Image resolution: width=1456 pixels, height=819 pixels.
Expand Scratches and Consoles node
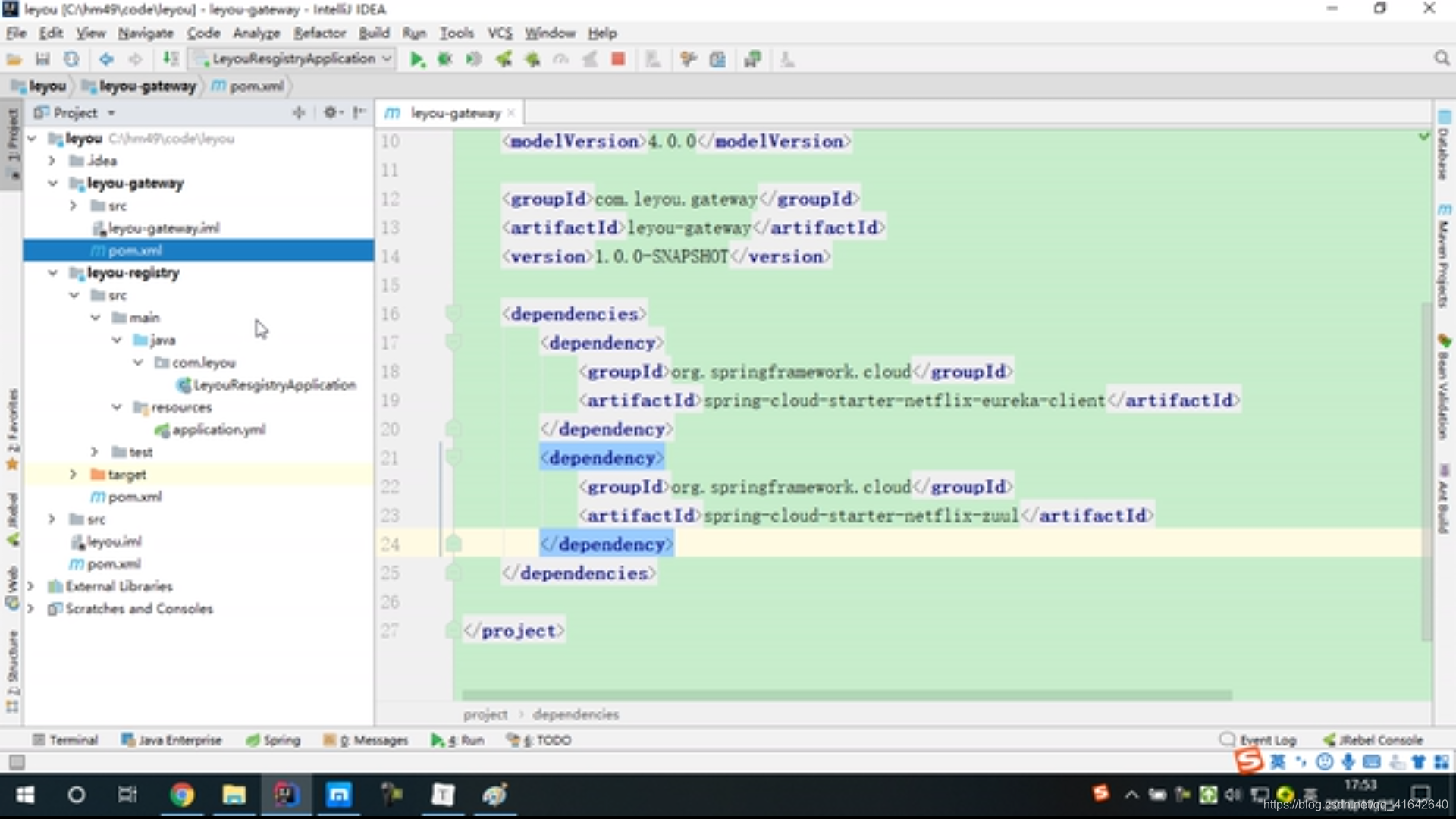point(30,609)
